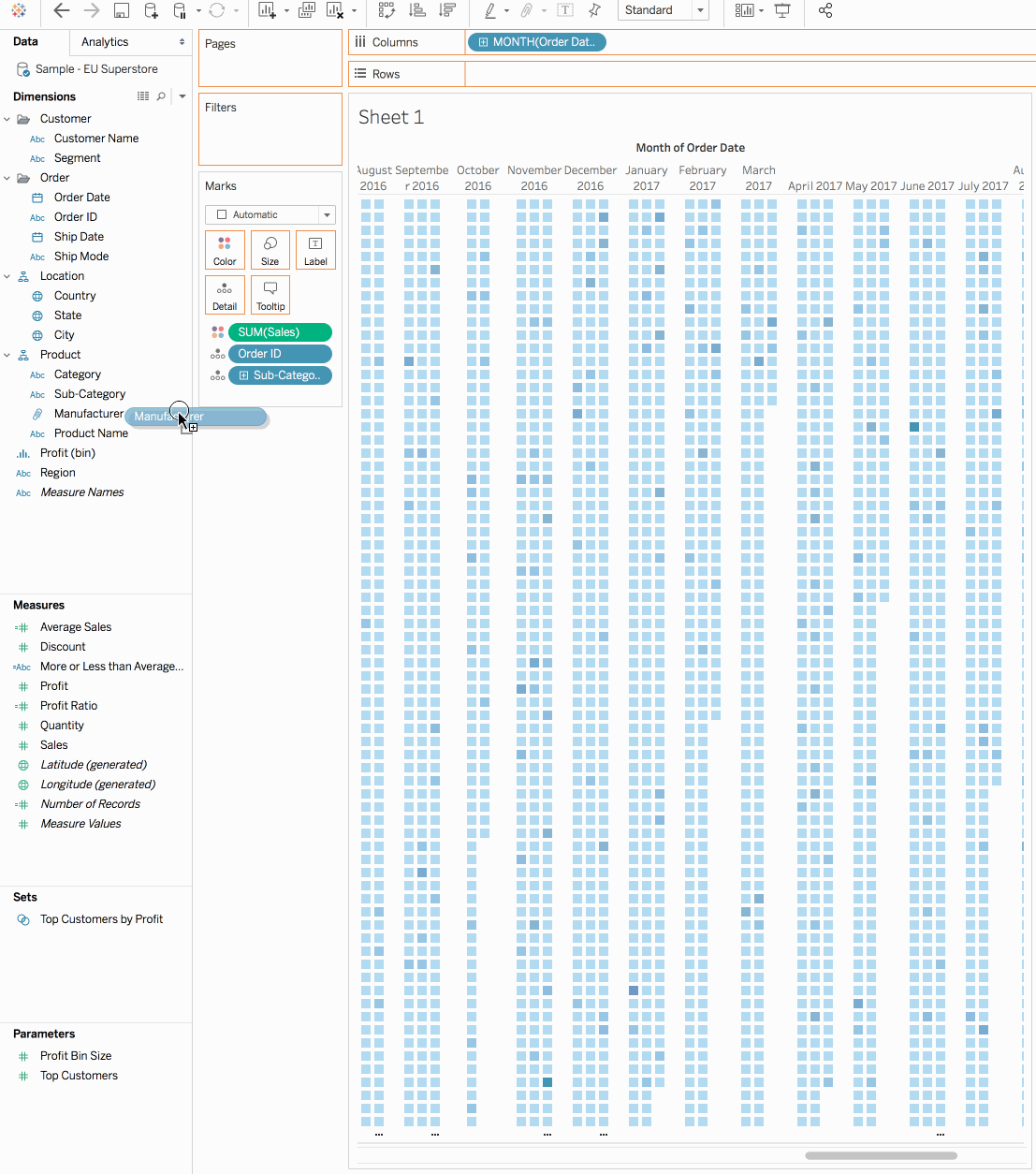Viewport: 1036px width, 1174px height.
Task: Click the group members paperclip icon
Action: [527, 10]
